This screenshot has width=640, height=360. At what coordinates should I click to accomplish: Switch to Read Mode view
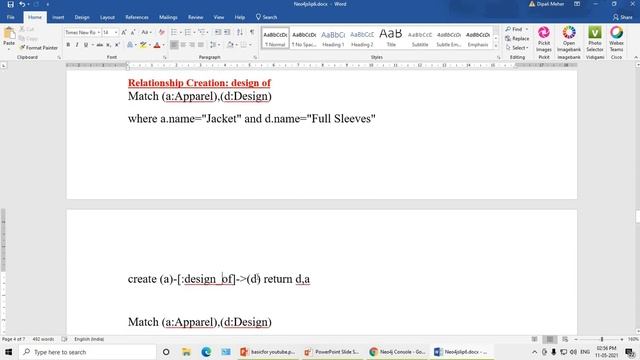click(534, 339)
